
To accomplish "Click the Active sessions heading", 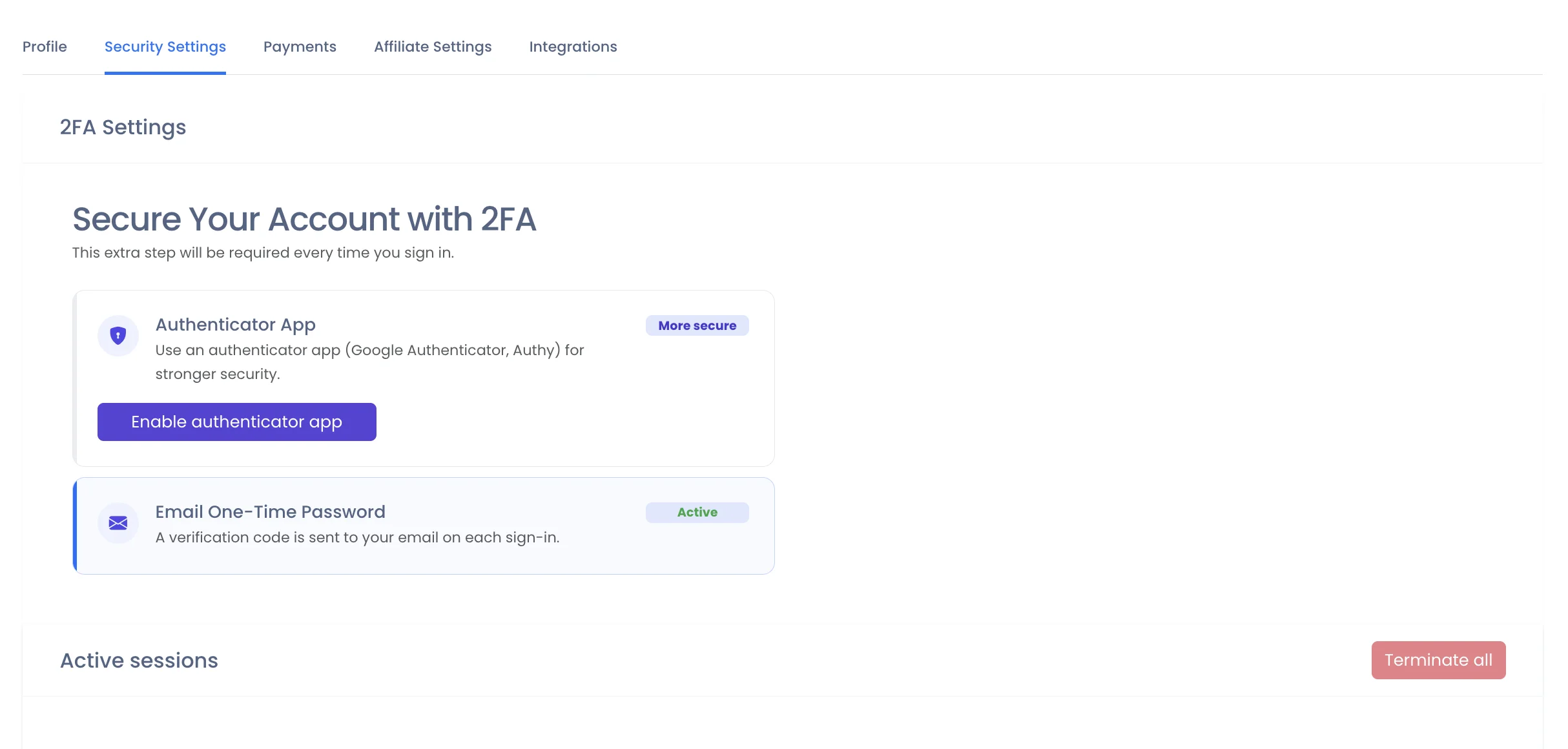I will point(139,661).
